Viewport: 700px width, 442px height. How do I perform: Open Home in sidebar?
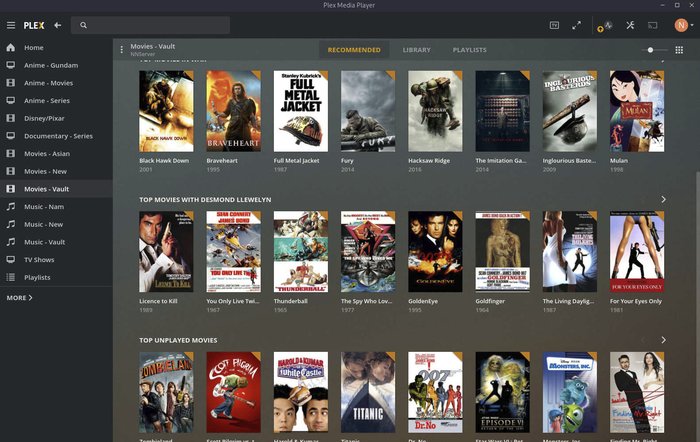56,47
